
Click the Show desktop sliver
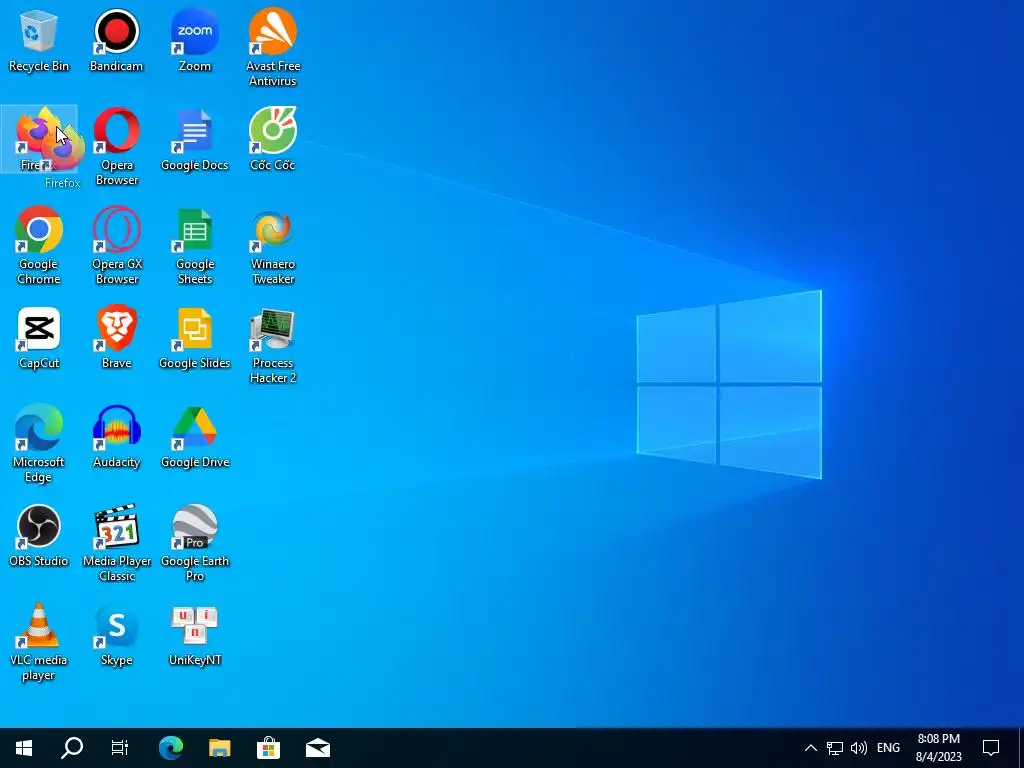(1021, 748)
